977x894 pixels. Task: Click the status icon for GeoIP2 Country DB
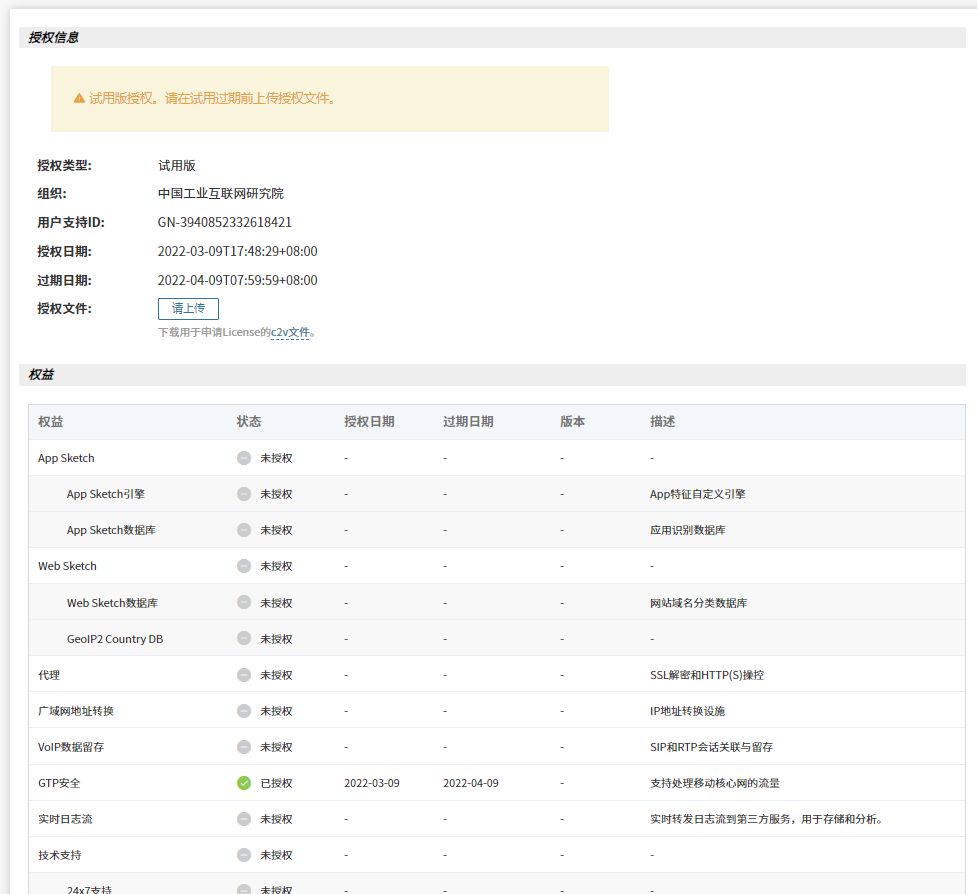(x=244, y=639)
